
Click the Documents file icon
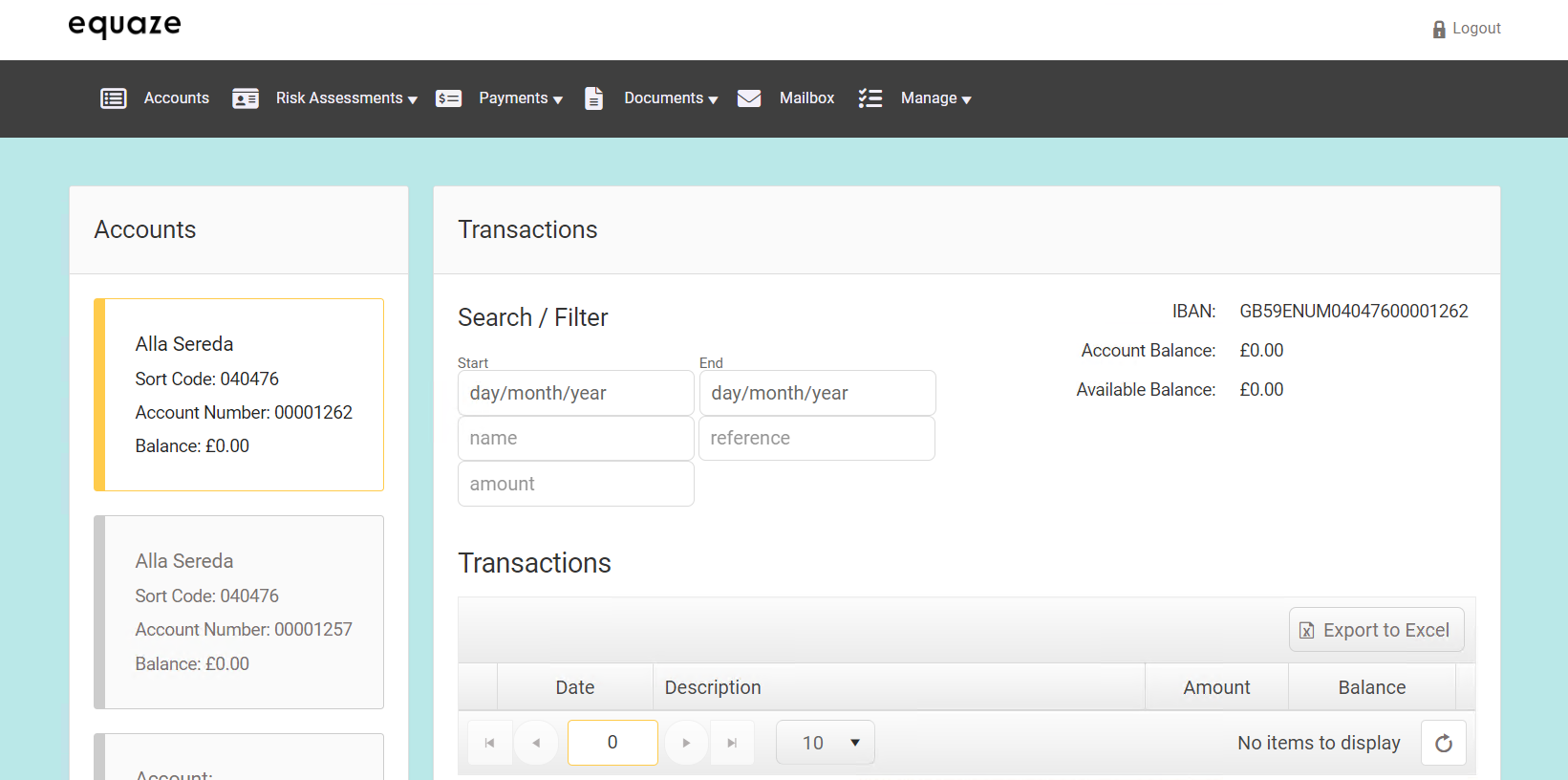pyautogui.click(x=593, y=98)
